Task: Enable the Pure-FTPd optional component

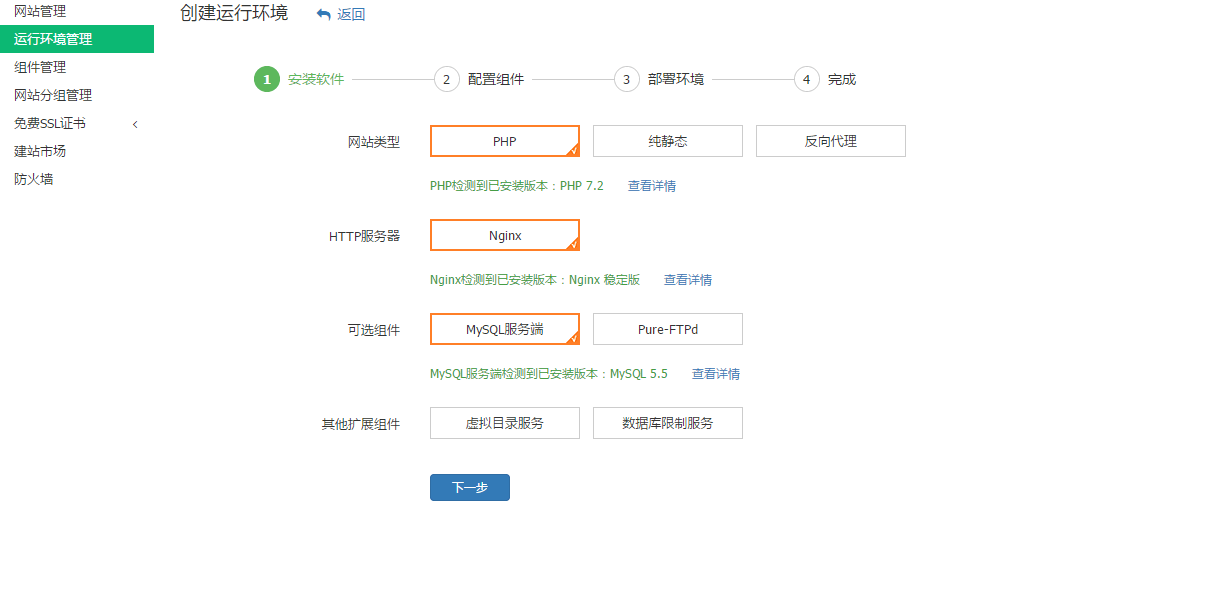Action: click(668, 329)
